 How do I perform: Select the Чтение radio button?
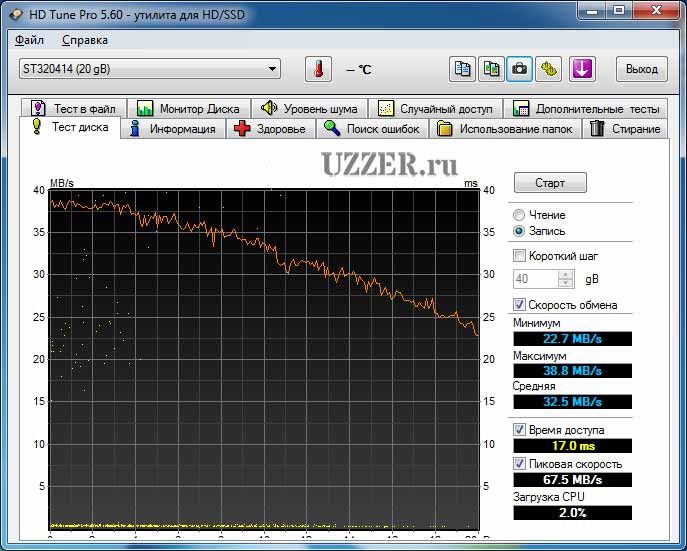(x=519, y=215)
